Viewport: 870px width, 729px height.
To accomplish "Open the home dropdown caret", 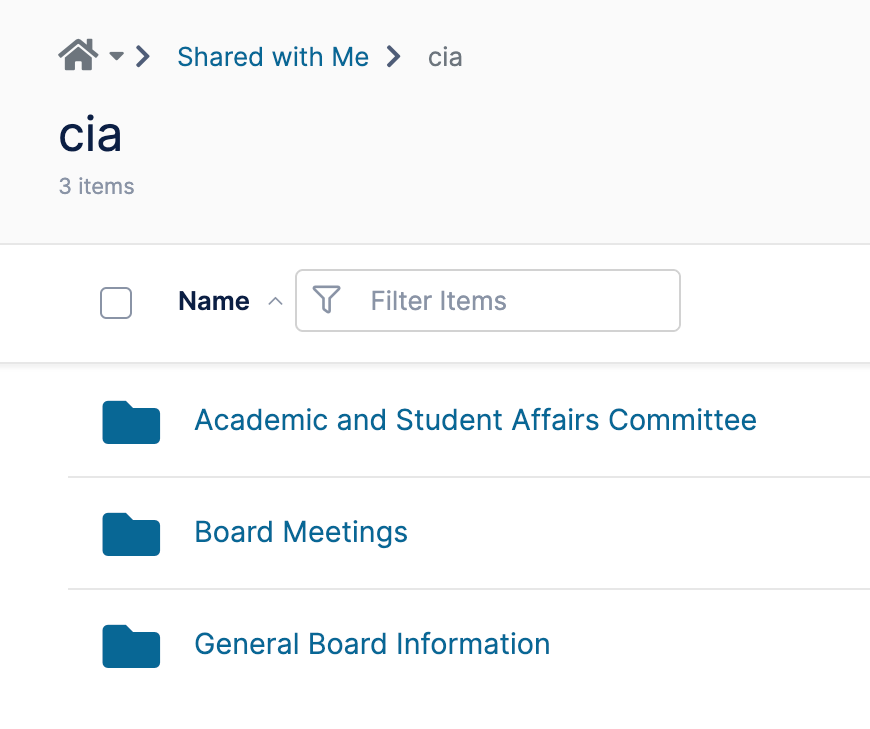I will (117, 56).
